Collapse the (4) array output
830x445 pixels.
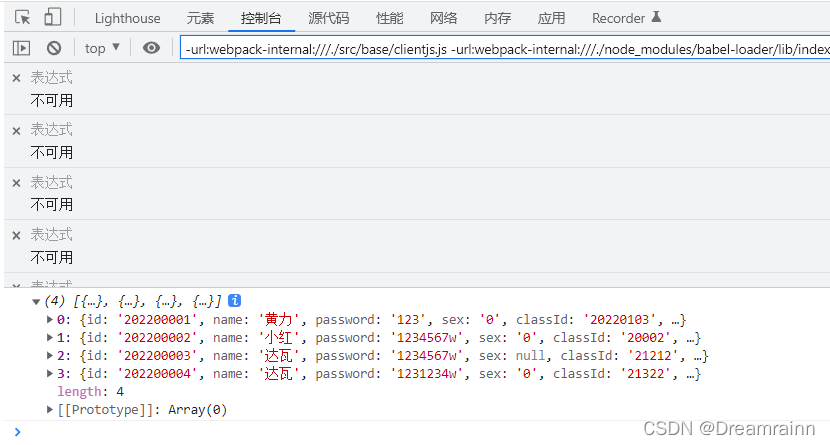click(x=36, y=302)
